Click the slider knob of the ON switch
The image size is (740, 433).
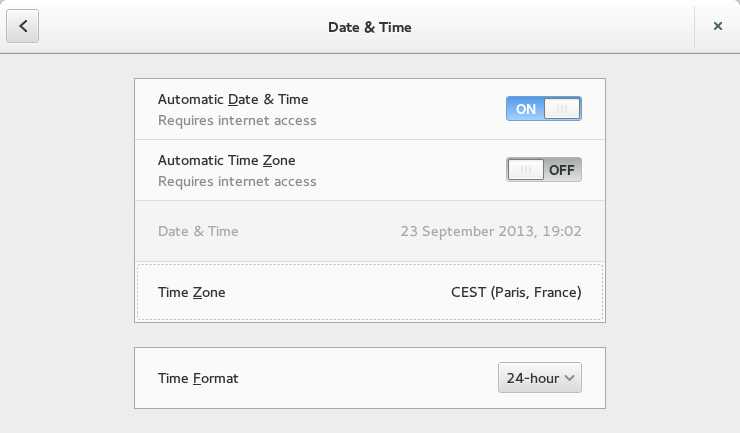click(562, 109)
